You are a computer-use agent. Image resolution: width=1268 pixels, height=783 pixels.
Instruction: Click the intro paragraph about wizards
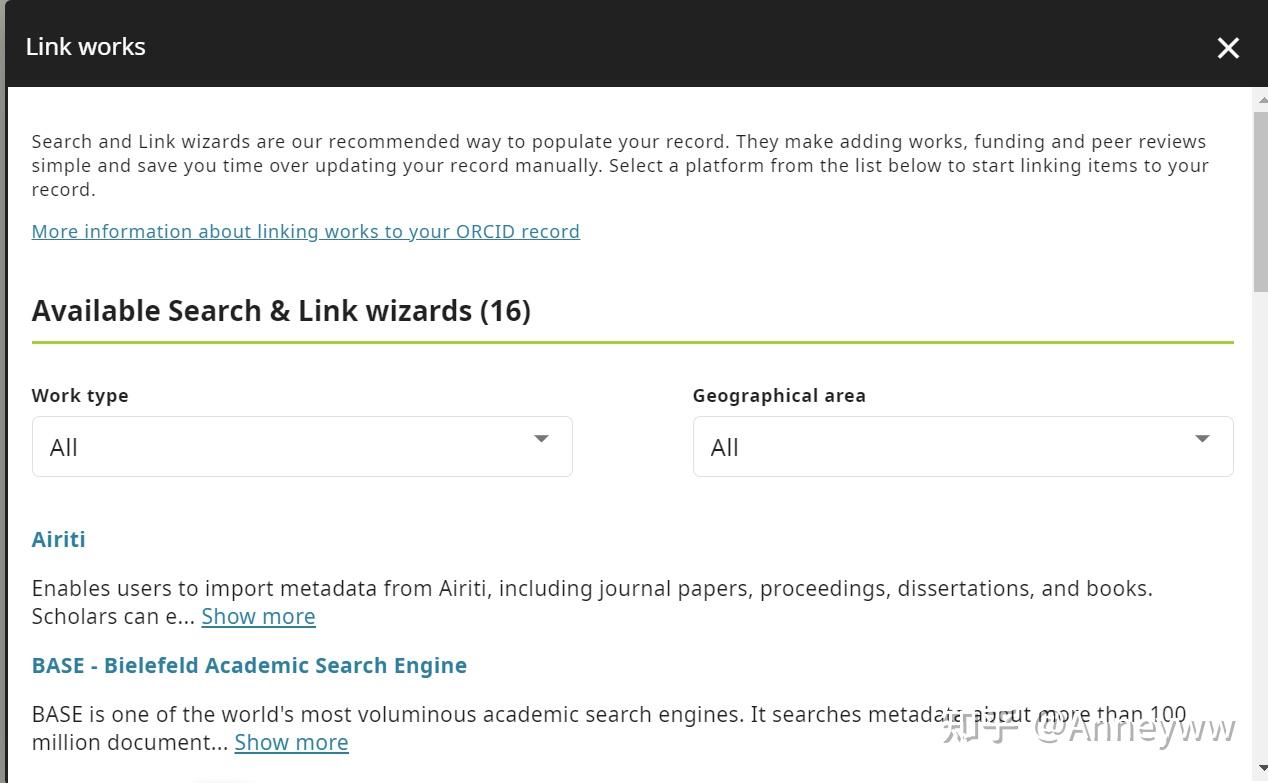[620, 165]
